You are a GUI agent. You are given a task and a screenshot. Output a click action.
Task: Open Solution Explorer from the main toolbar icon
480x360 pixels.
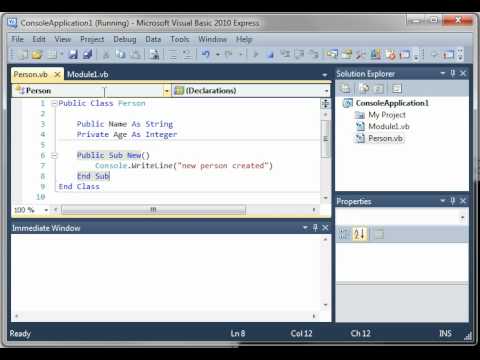pyautogui.click(x=332, y=54)
